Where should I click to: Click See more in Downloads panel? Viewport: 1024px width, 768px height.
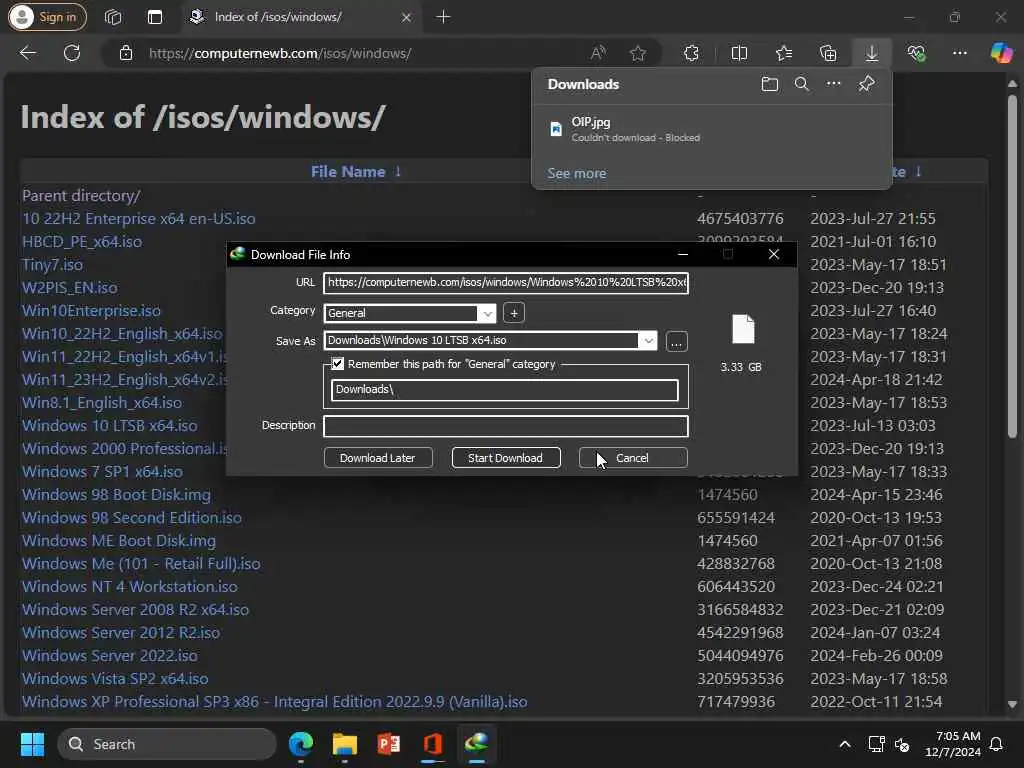[x=577, y=173]
